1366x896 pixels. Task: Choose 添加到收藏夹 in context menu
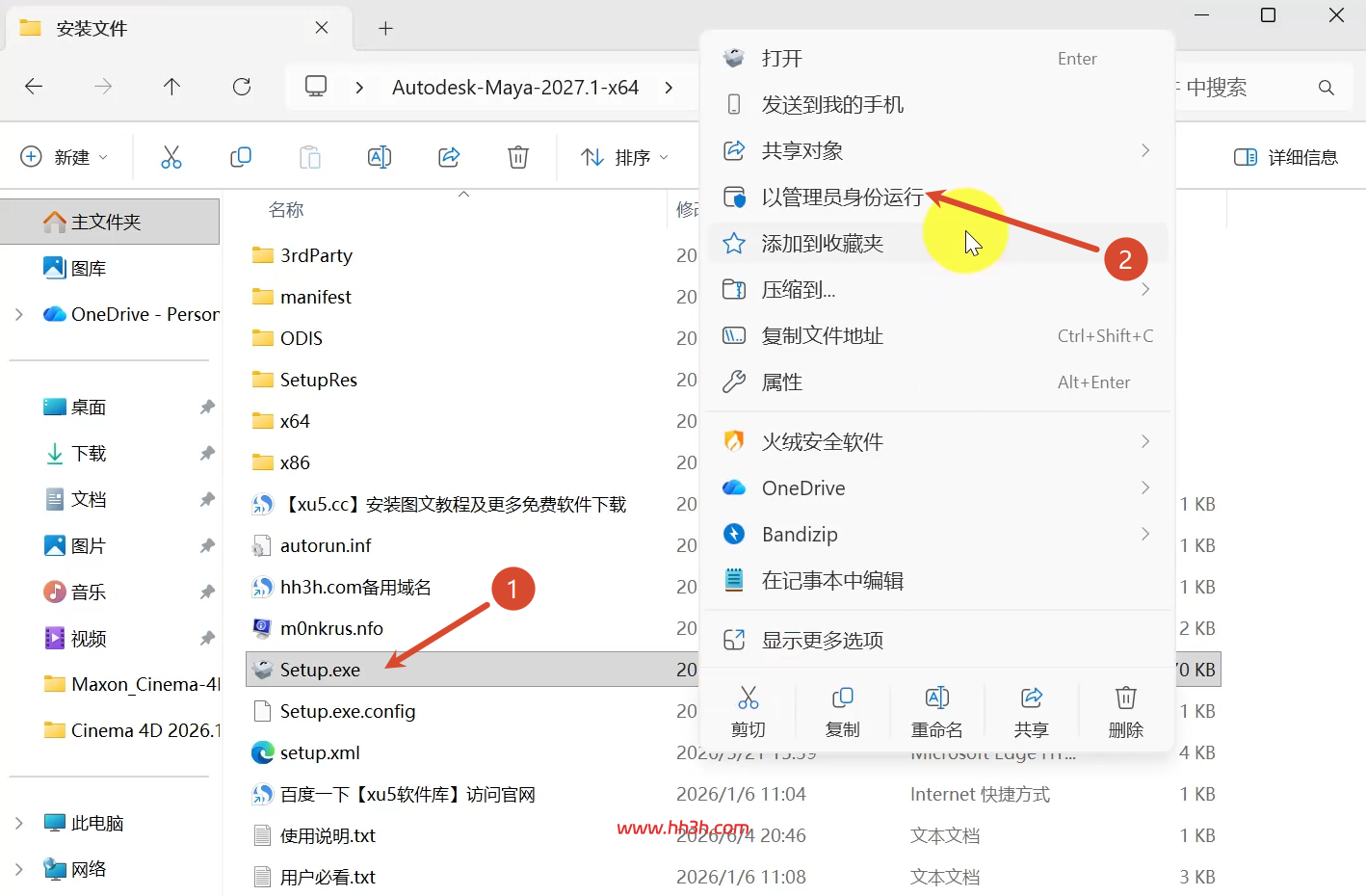pos(937,243)
